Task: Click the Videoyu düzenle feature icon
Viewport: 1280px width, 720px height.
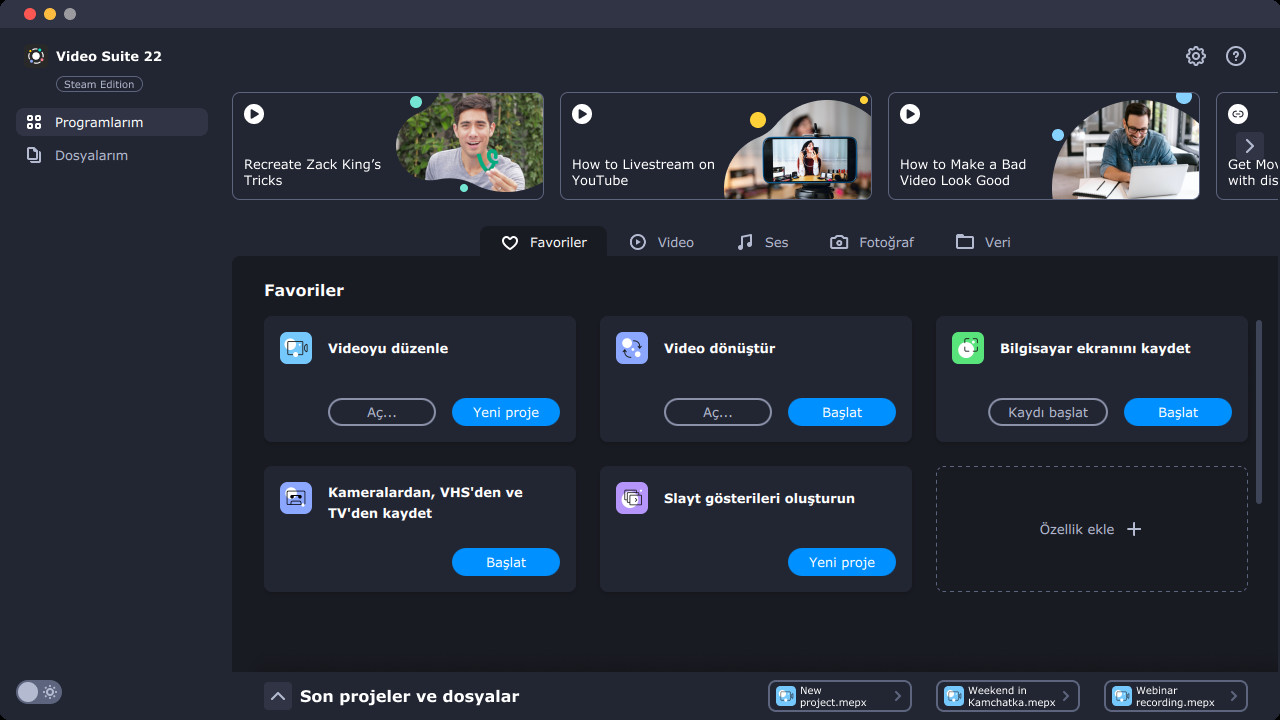Action: pos(296,348)
